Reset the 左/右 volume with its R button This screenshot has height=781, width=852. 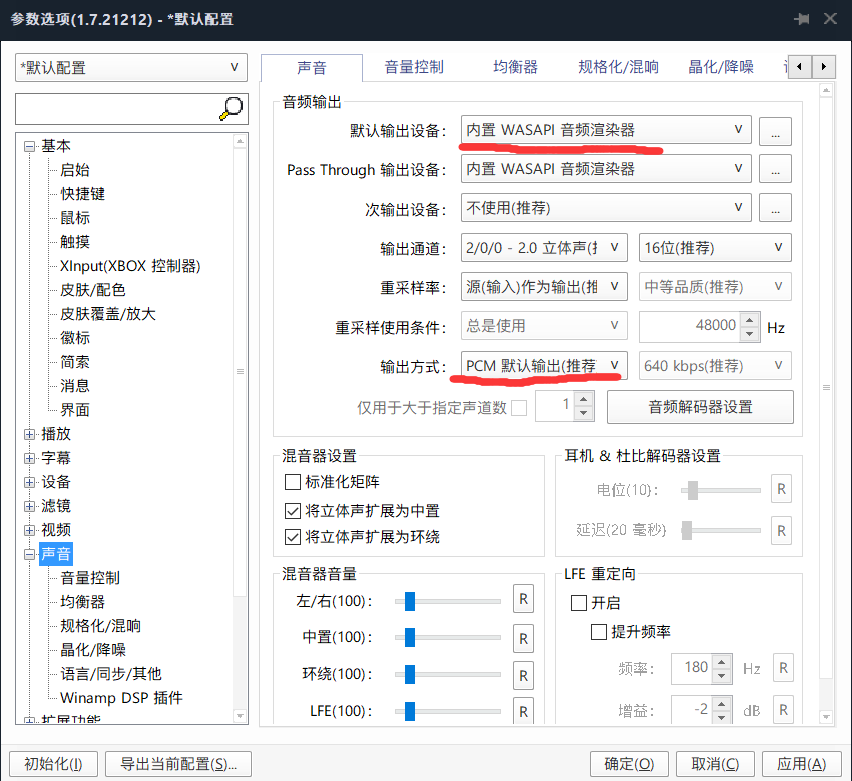coord(523,599)
